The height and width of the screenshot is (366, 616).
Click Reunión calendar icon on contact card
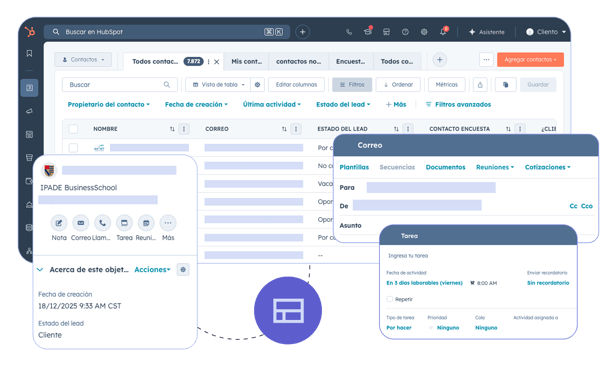[x=146, y=223]
